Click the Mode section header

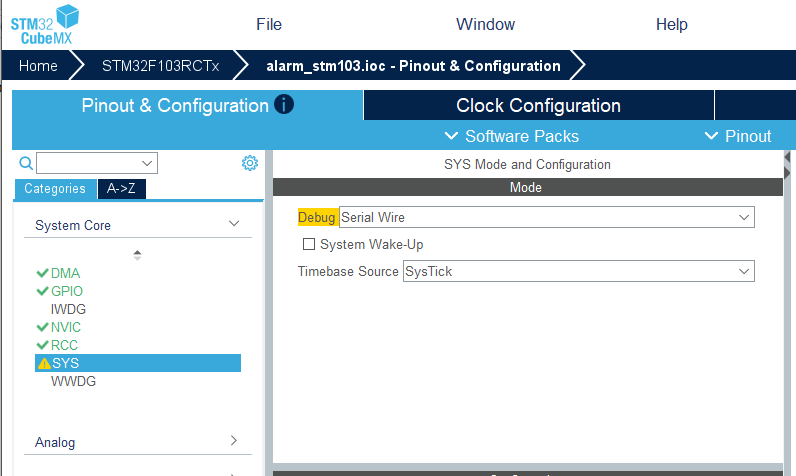(527, 187)
